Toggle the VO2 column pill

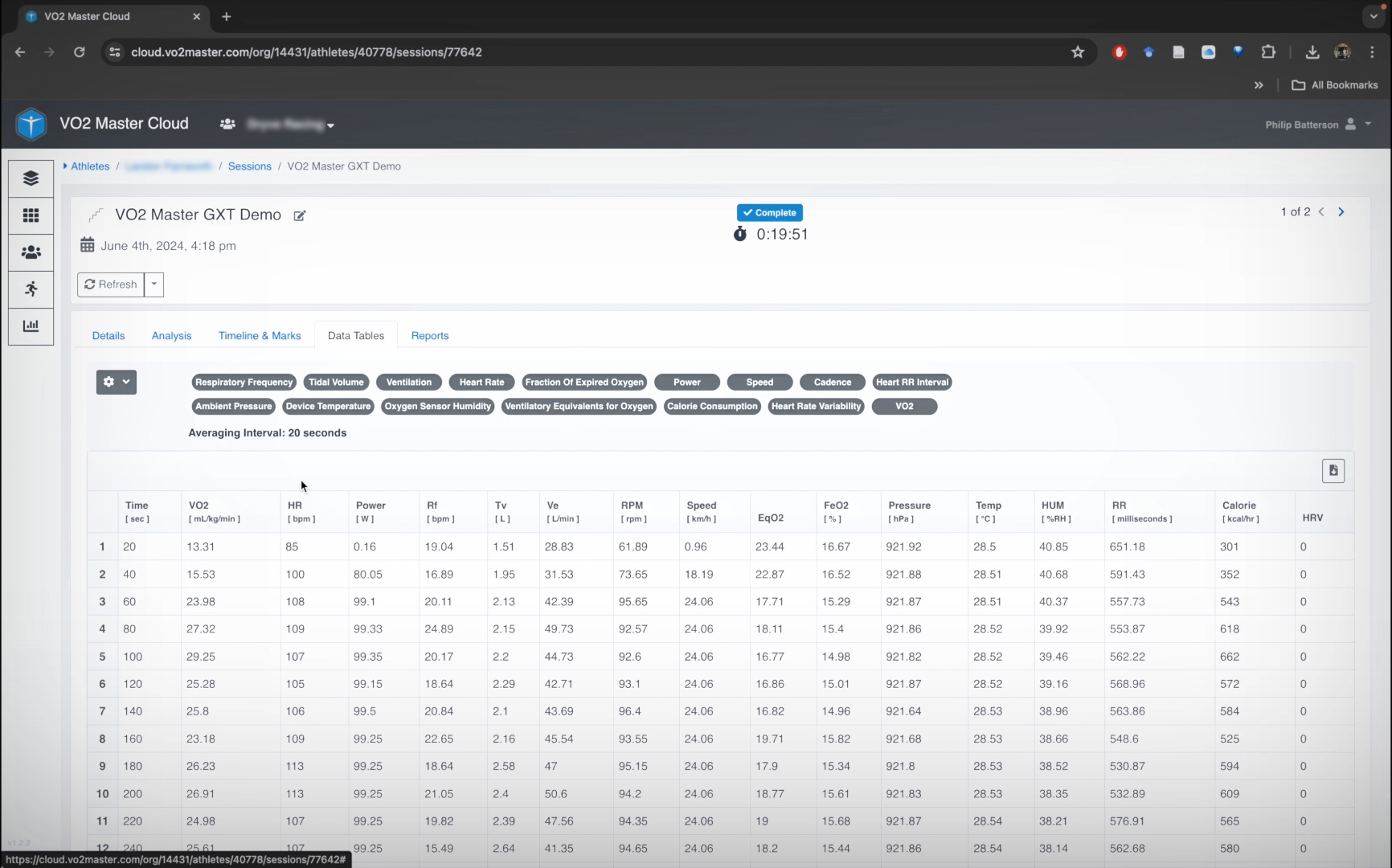tap(904, 407)
